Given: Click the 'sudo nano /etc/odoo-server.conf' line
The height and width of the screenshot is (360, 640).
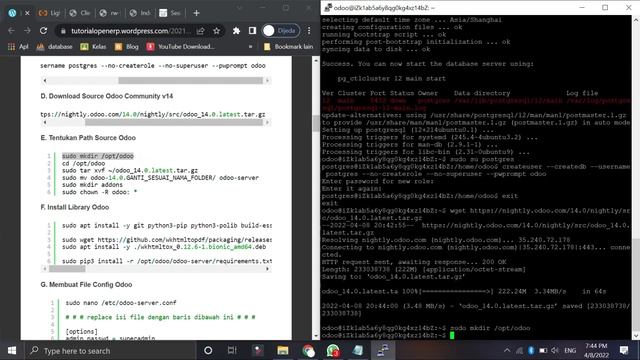Looking at the screenshot, I should pos(121,303).
